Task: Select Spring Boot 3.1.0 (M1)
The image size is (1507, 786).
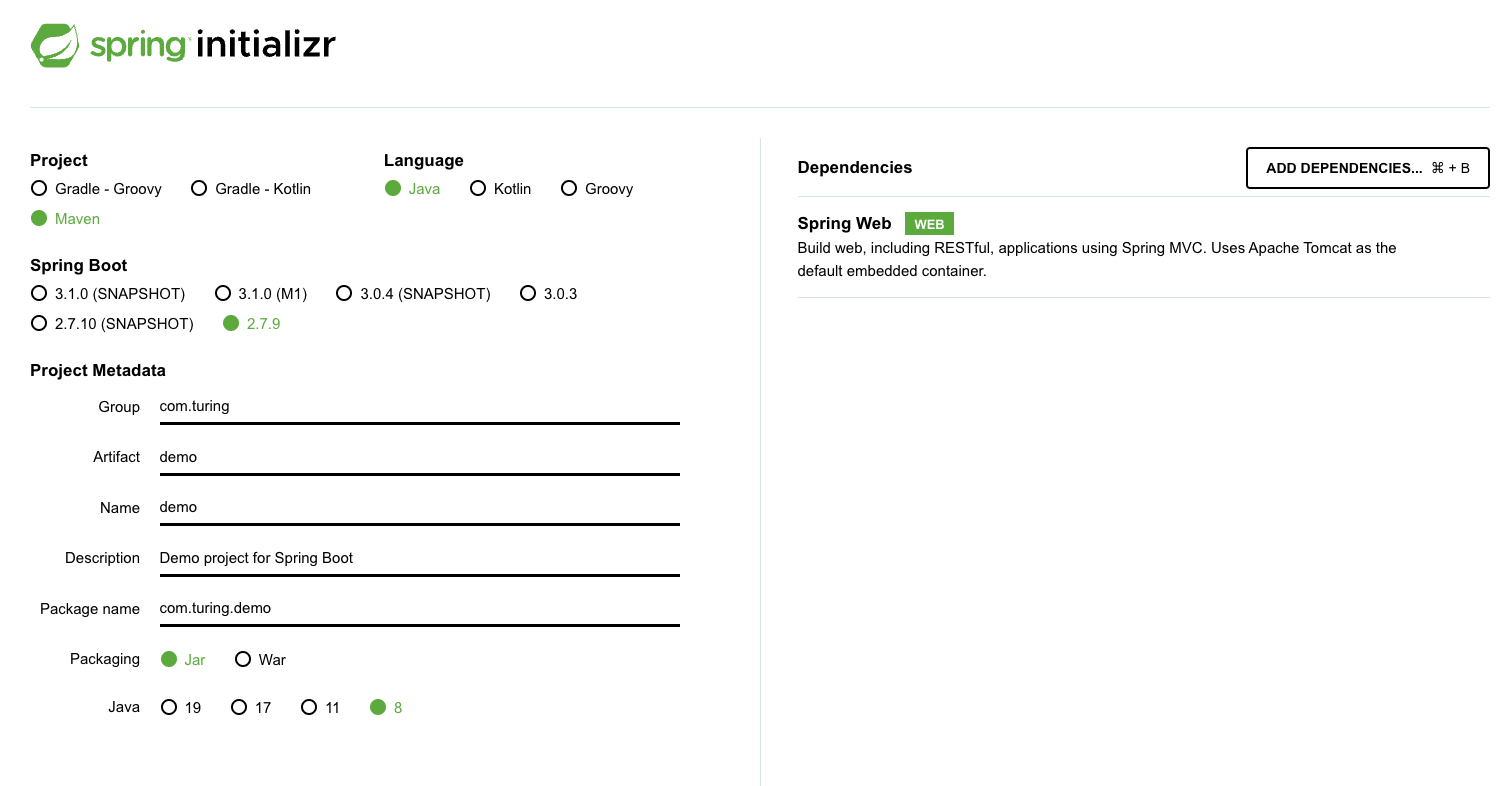Action: [x=261, y=293]
